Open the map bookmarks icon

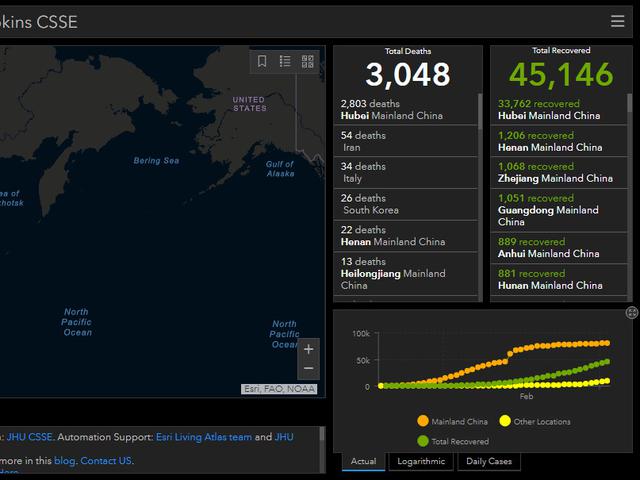(262, 62)
